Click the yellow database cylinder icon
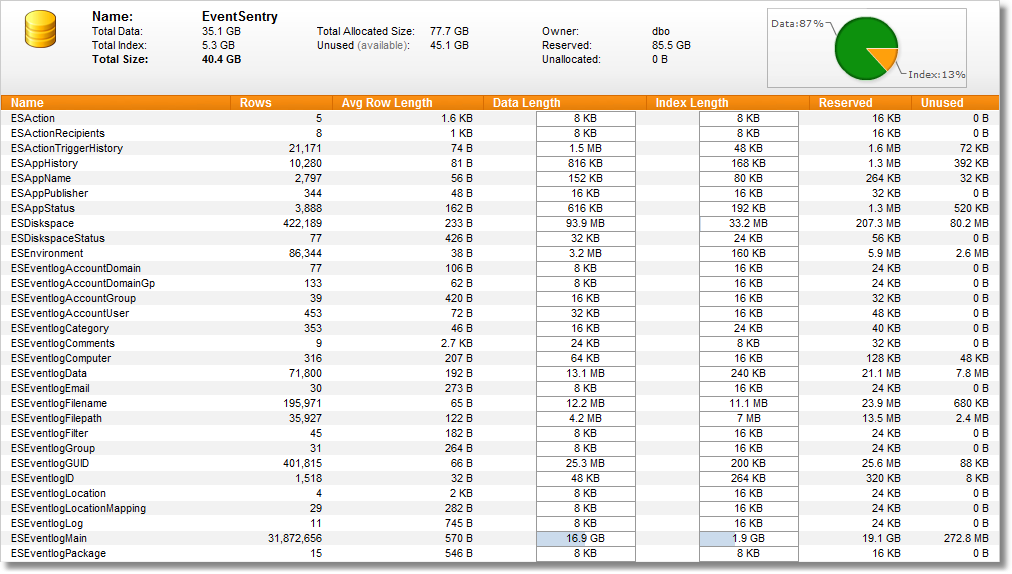The width and height of the screenshot is (1012, 574). tap(40, 29)
